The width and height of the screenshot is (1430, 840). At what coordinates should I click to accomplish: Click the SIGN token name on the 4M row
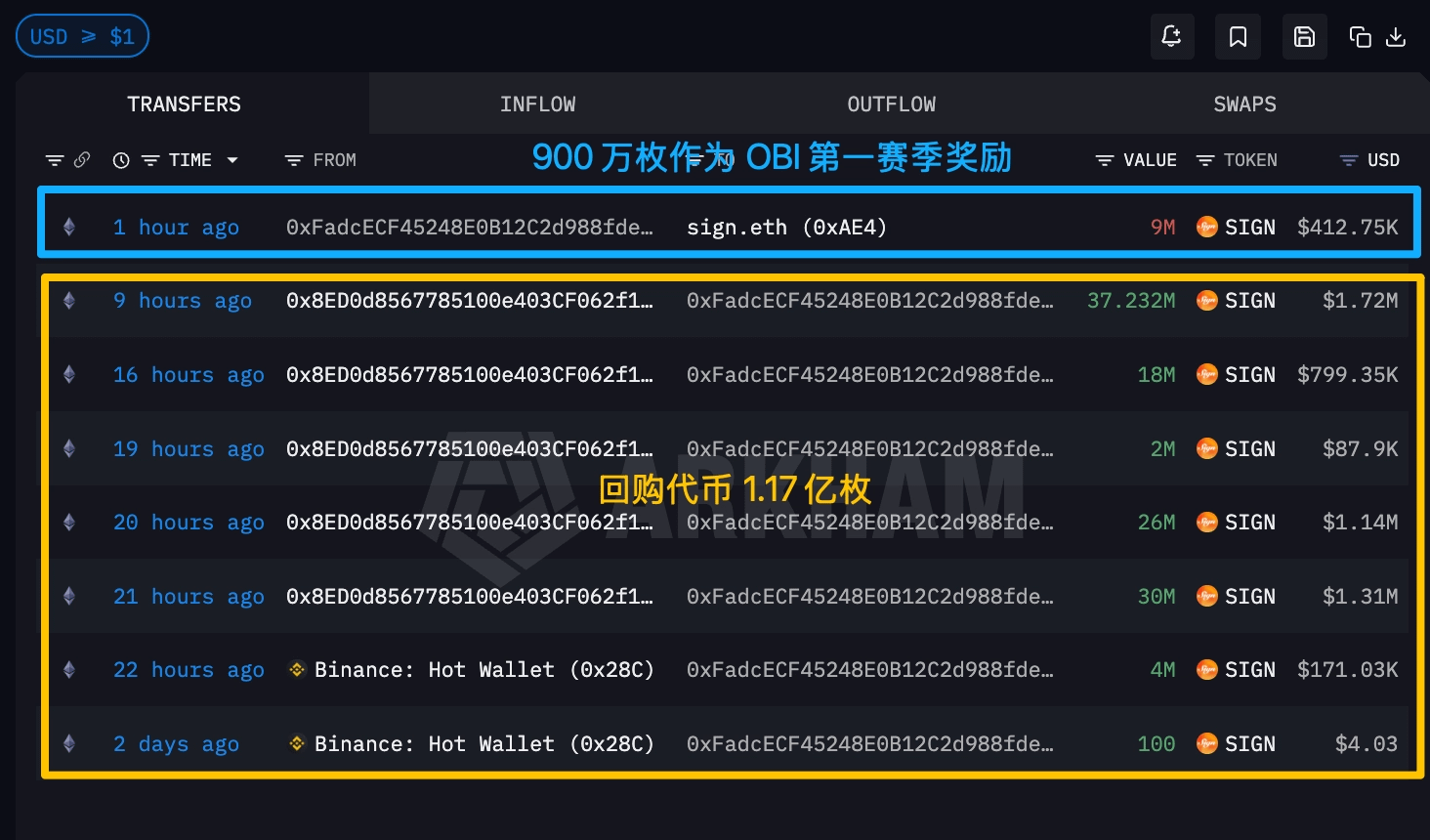click(1250, 670)
